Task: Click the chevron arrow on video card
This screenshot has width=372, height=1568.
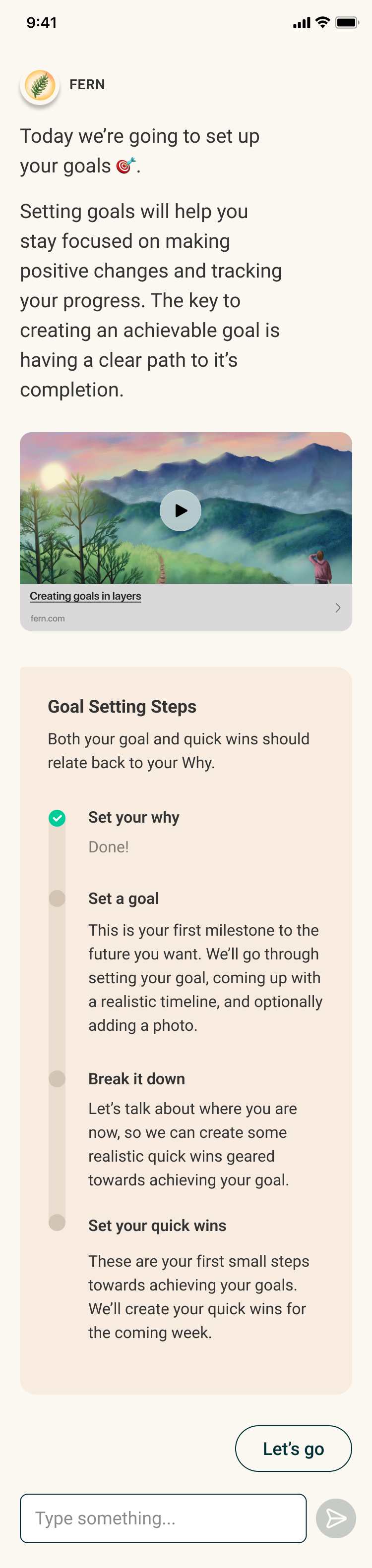Action: pyautogui.click(x=338, y=608)
